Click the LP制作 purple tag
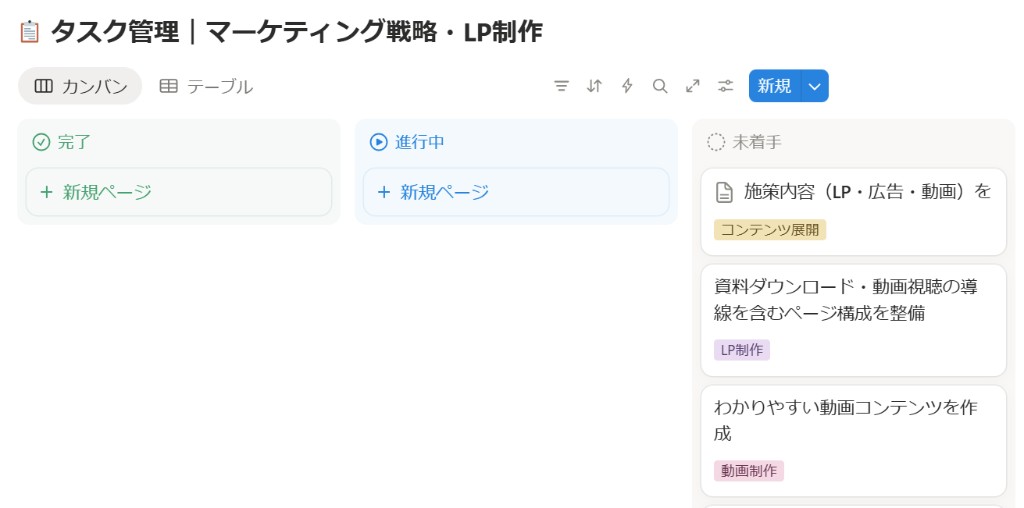The width and height of the screenshot is (1024, 508). tap(742, 350)
